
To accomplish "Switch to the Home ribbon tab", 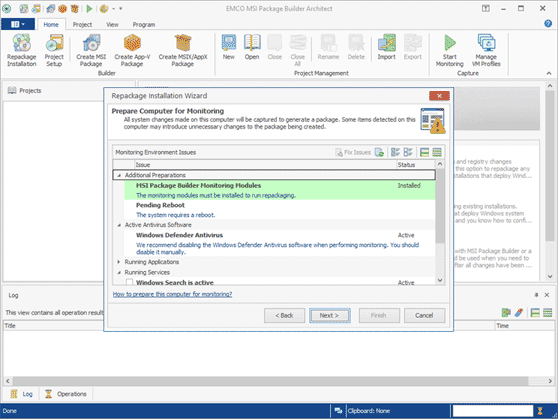I will pos(51,25).
